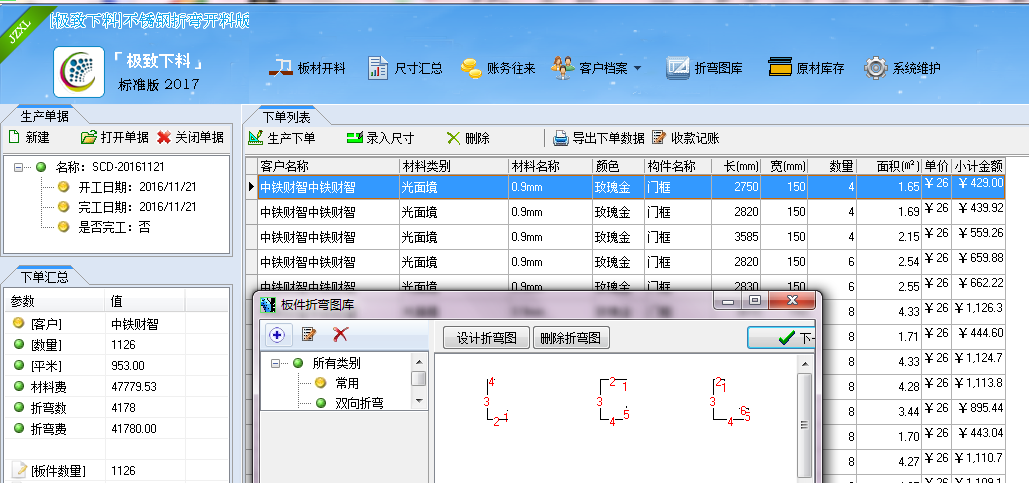Click 删除折弯图 button

tap(571, 338)
